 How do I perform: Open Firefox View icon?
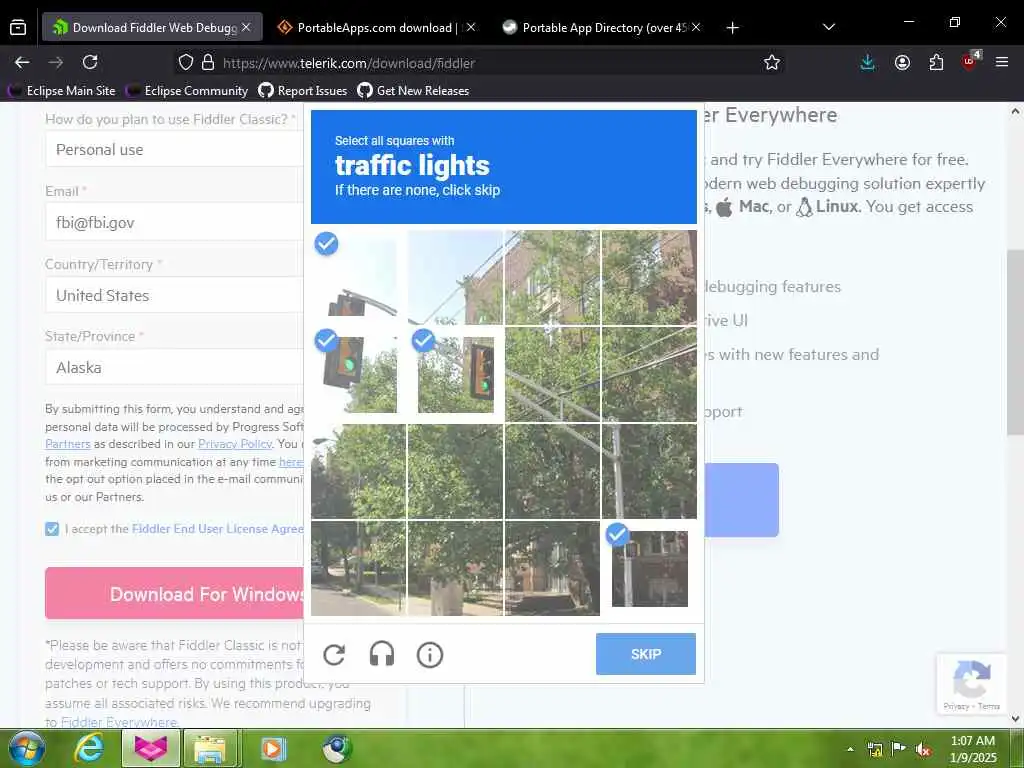[18, 27]
